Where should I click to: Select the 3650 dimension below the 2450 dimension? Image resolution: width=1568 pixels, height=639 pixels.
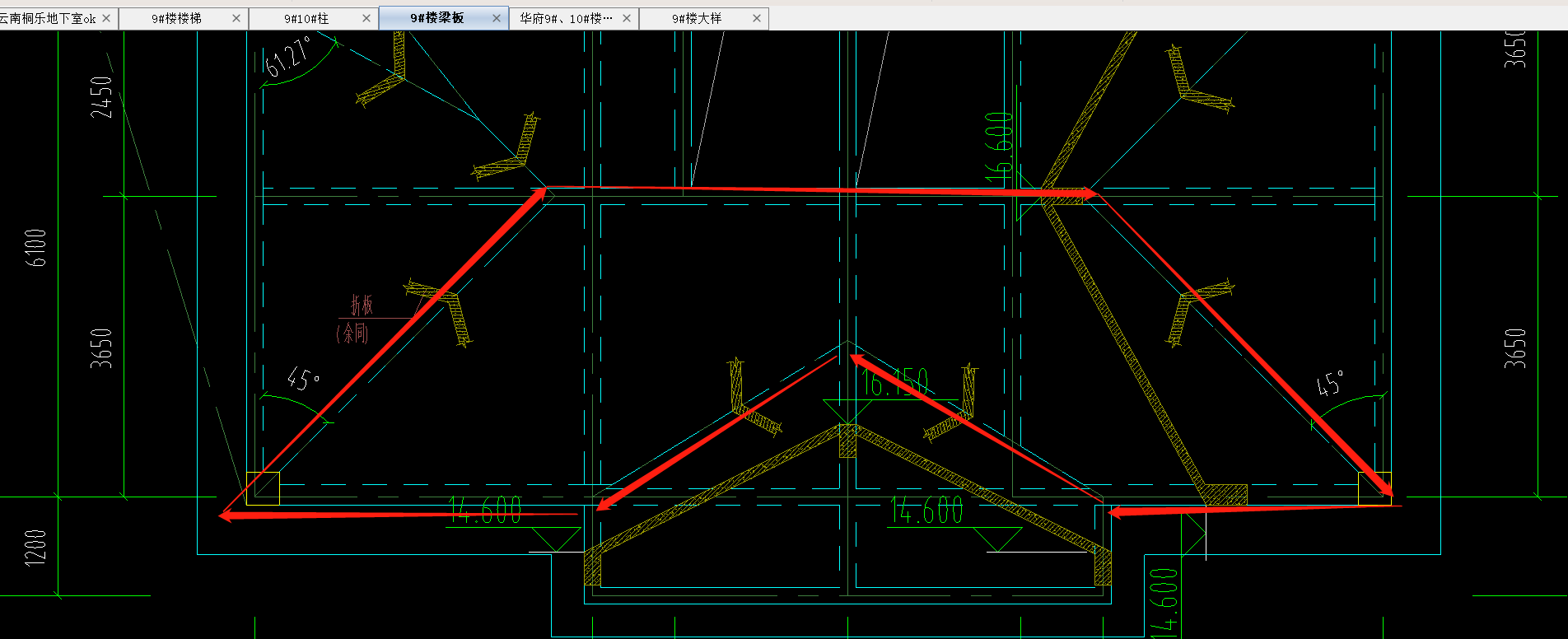[101, 348]
